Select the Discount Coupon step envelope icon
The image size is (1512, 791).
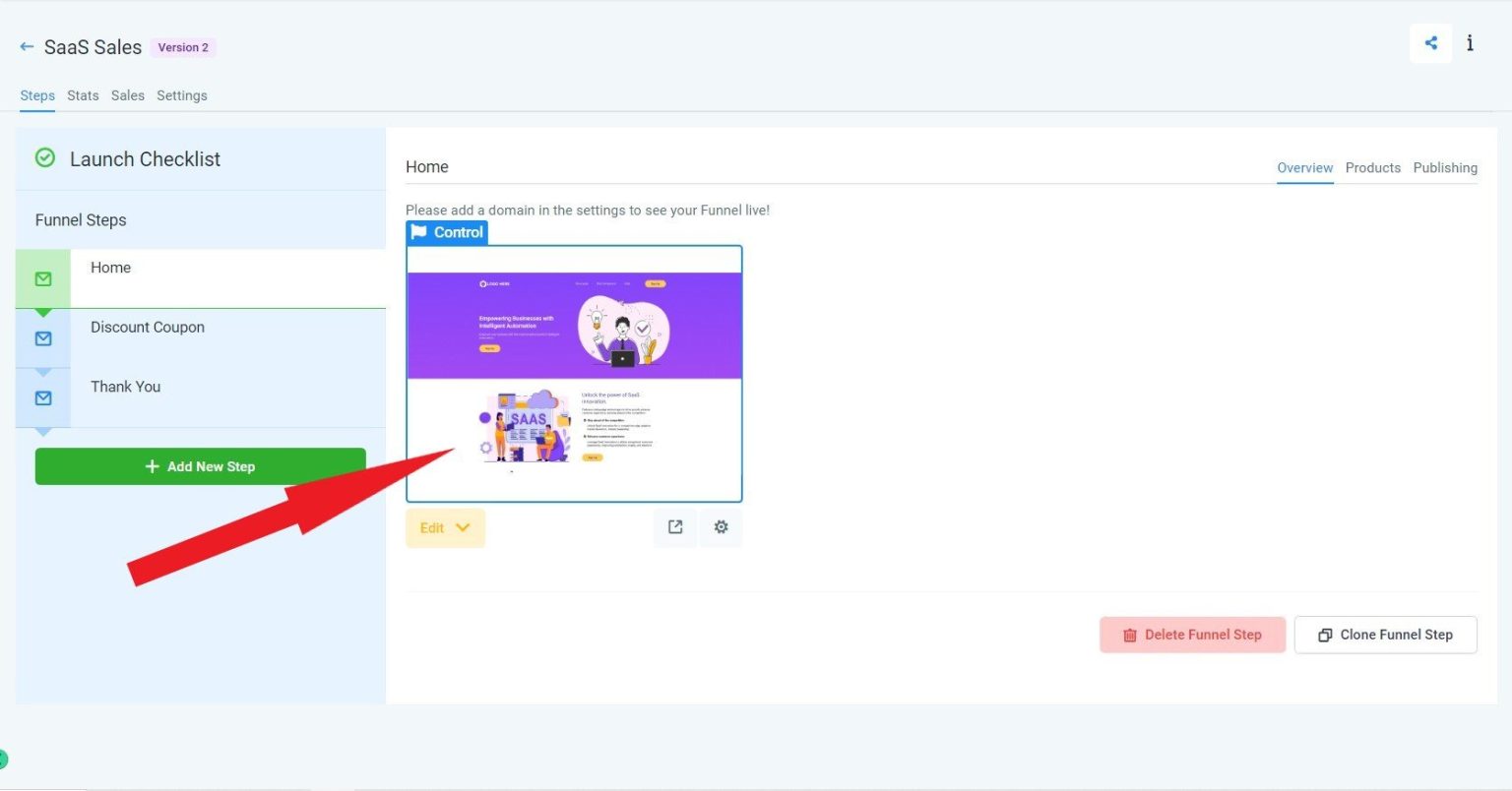[x=42, y=337]
